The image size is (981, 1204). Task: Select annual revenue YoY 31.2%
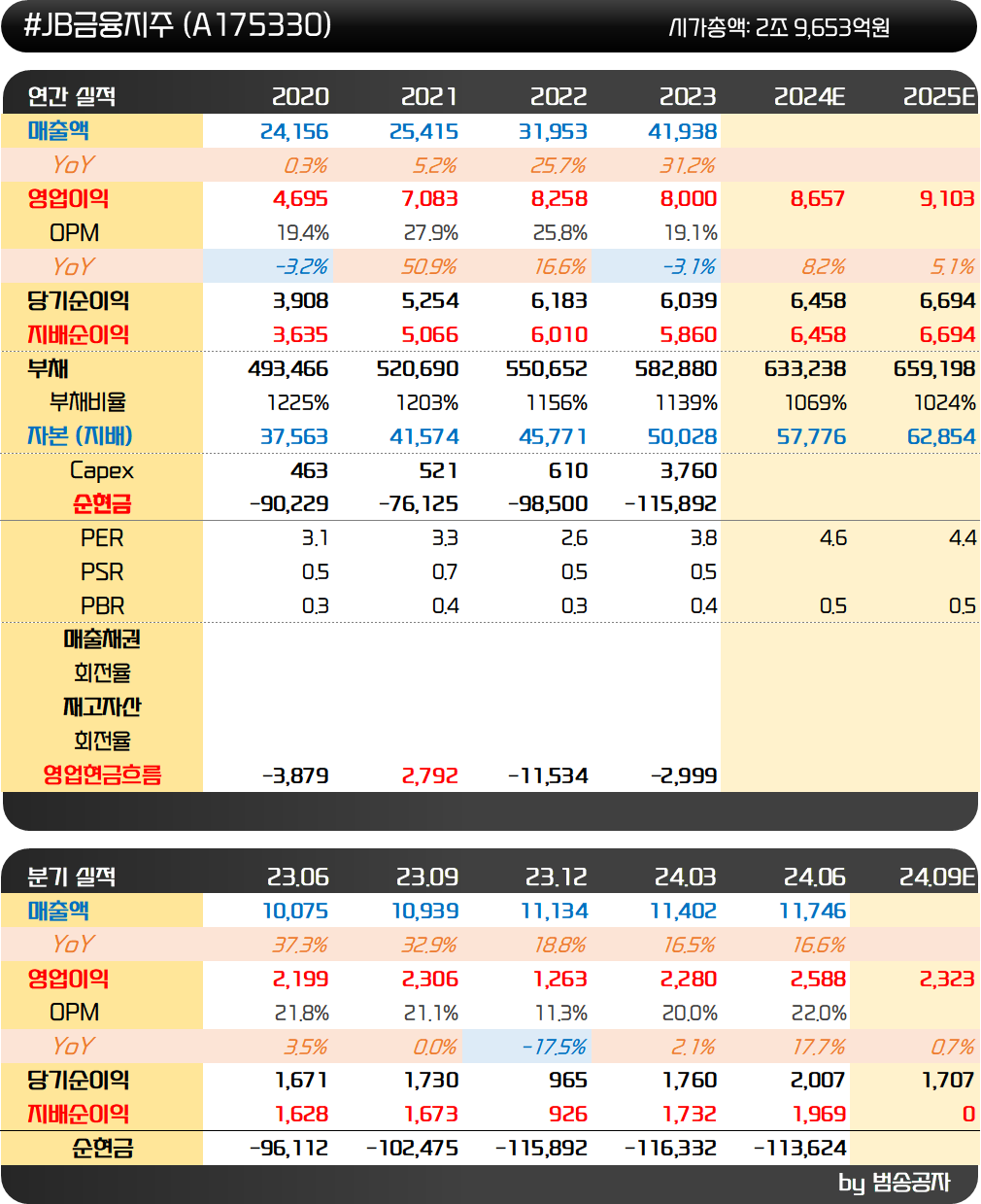coord(688,165)
